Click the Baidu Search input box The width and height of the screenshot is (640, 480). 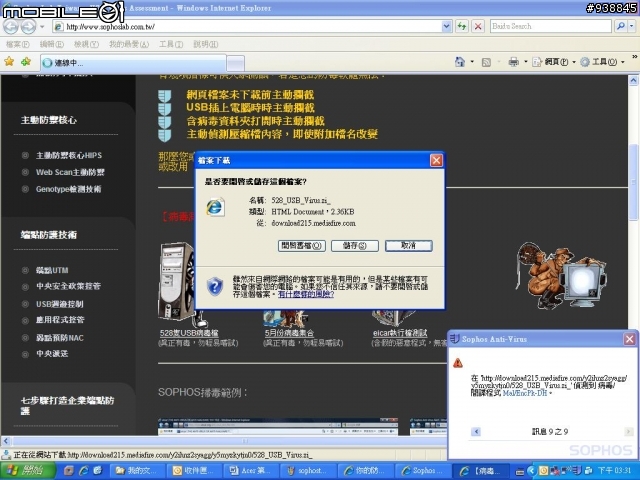pyautogui.click(x=551, y=26)
